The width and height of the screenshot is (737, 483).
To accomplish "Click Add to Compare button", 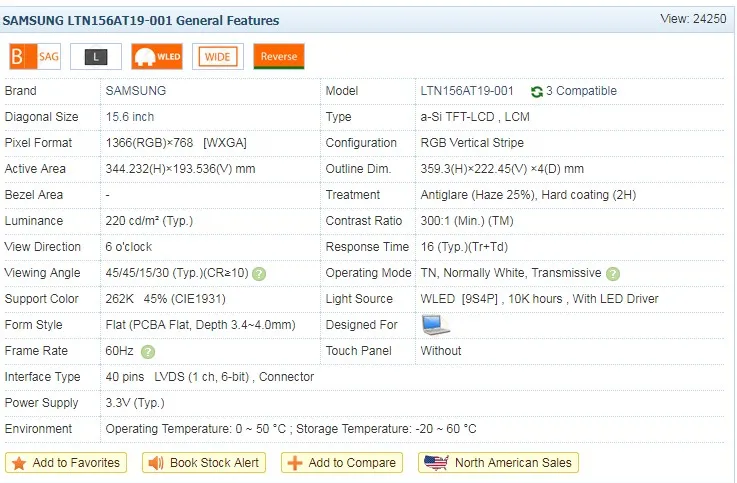I will pyautogui.click(x=342, y=463).
